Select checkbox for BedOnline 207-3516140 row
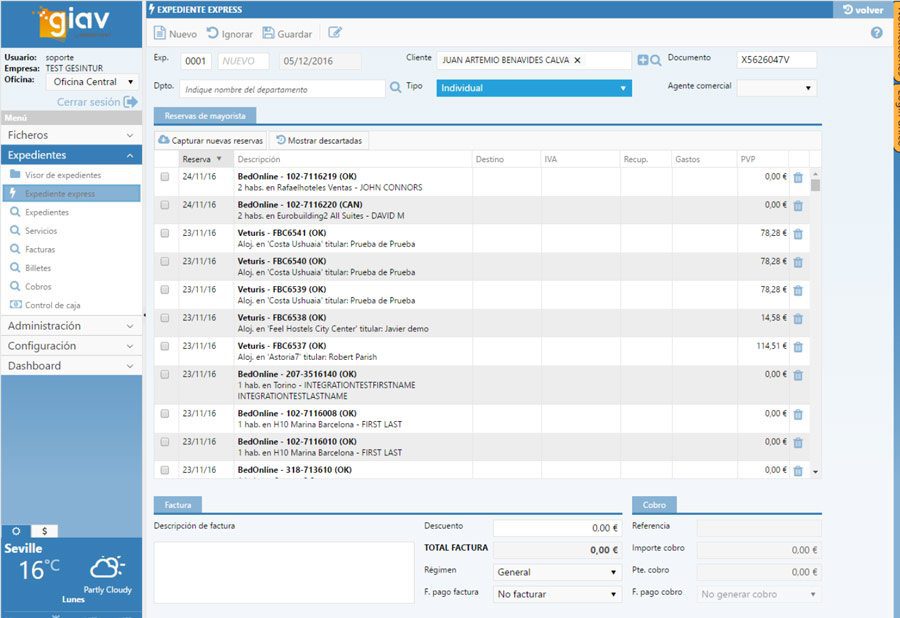 (165, 375)
